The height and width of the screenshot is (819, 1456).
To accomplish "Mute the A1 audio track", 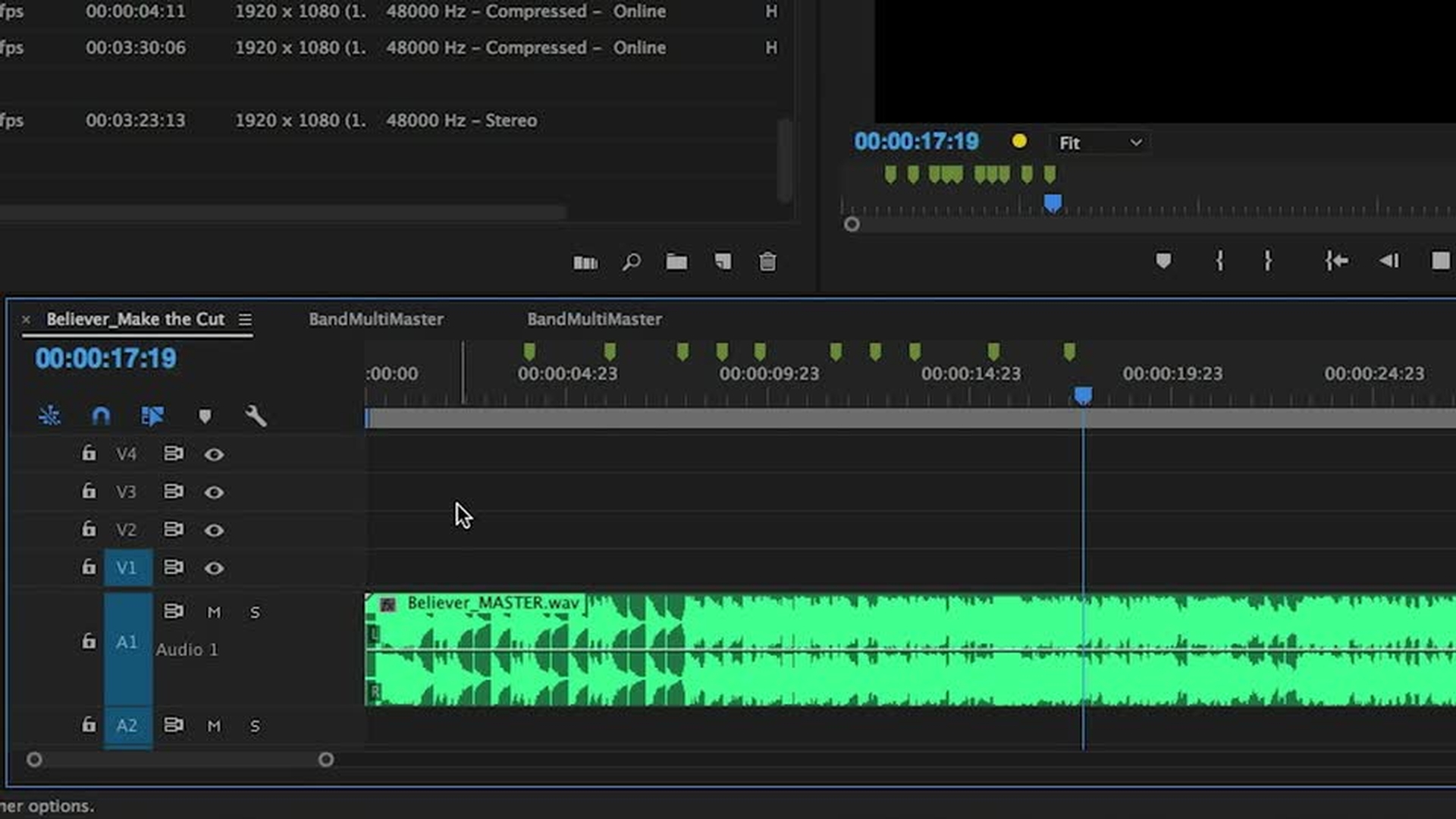I will click(x=214, y=612).
